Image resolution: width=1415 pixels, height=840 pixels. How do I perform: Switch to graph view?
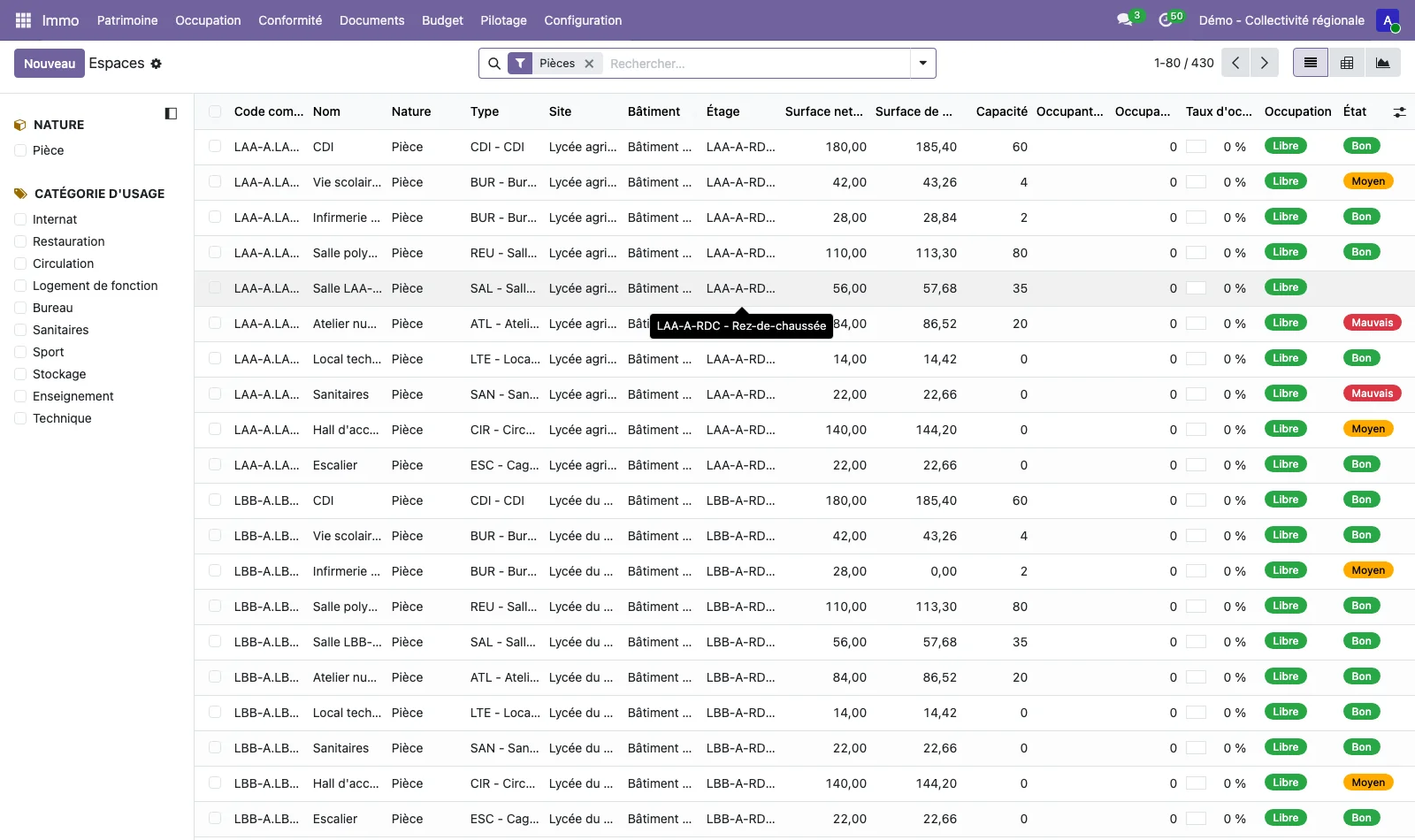[x=1383, y=63]
